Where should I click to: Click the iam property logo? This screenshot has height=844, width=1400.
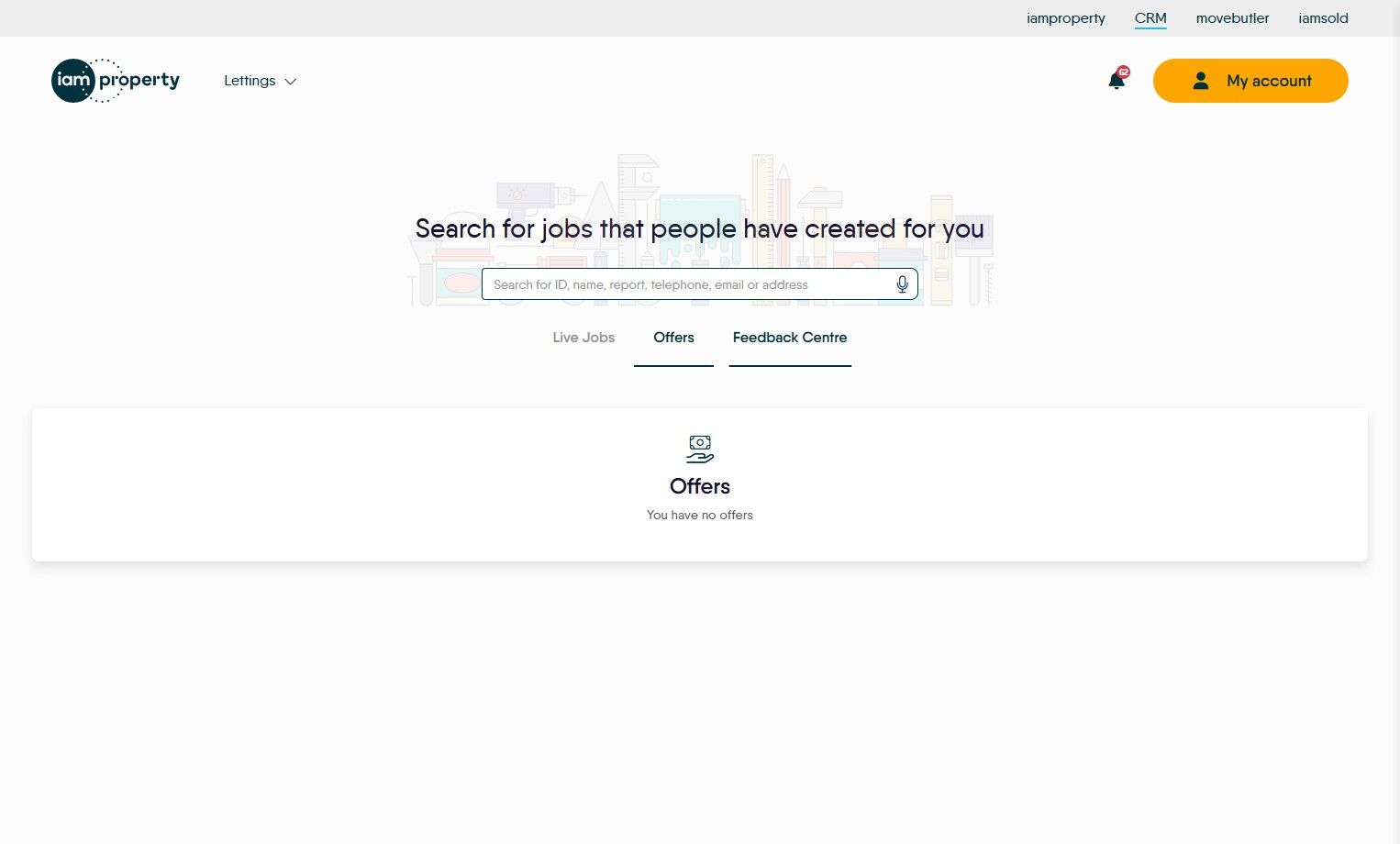coord(116,81)
